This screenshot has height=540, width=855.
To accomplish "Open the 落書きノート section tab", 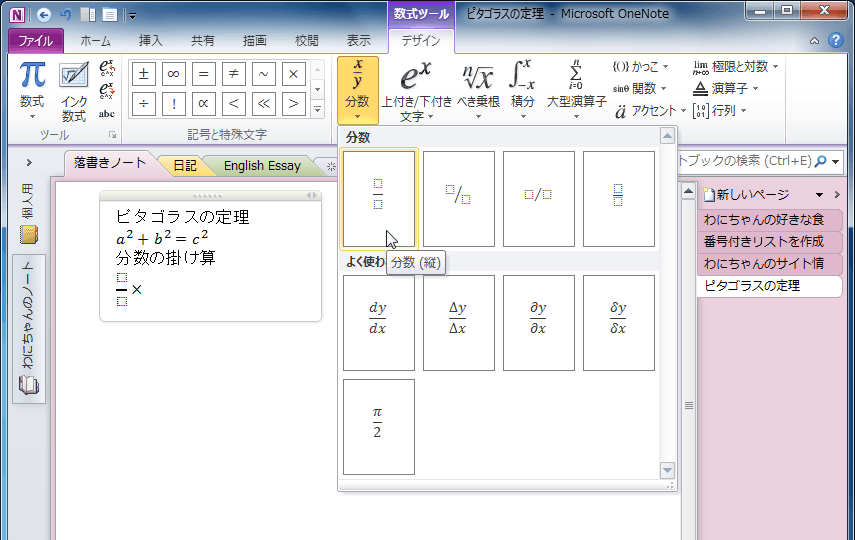I will click(110, 163).
